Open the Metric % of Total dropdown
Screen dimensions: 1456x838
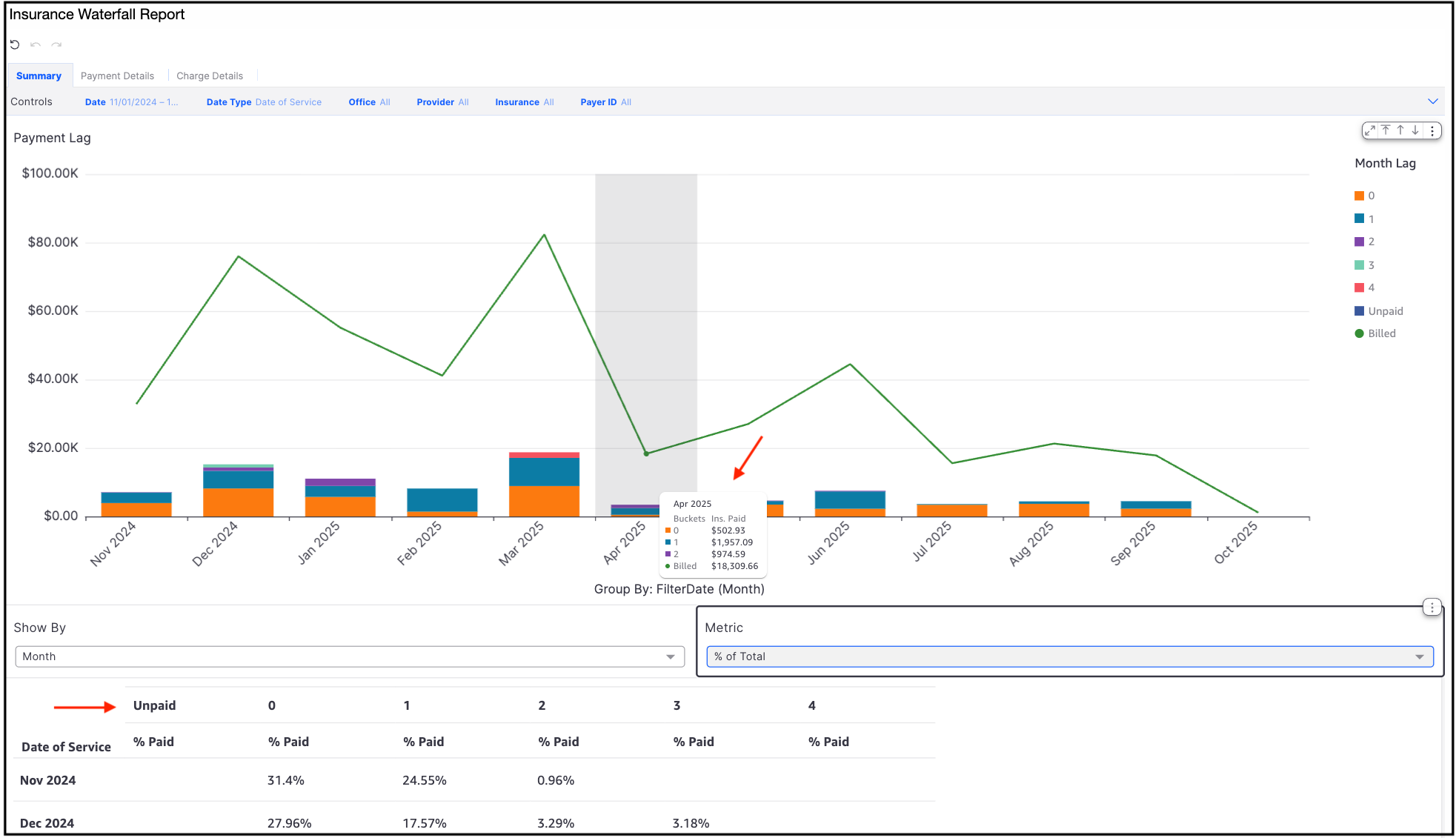coord(1069,656)
